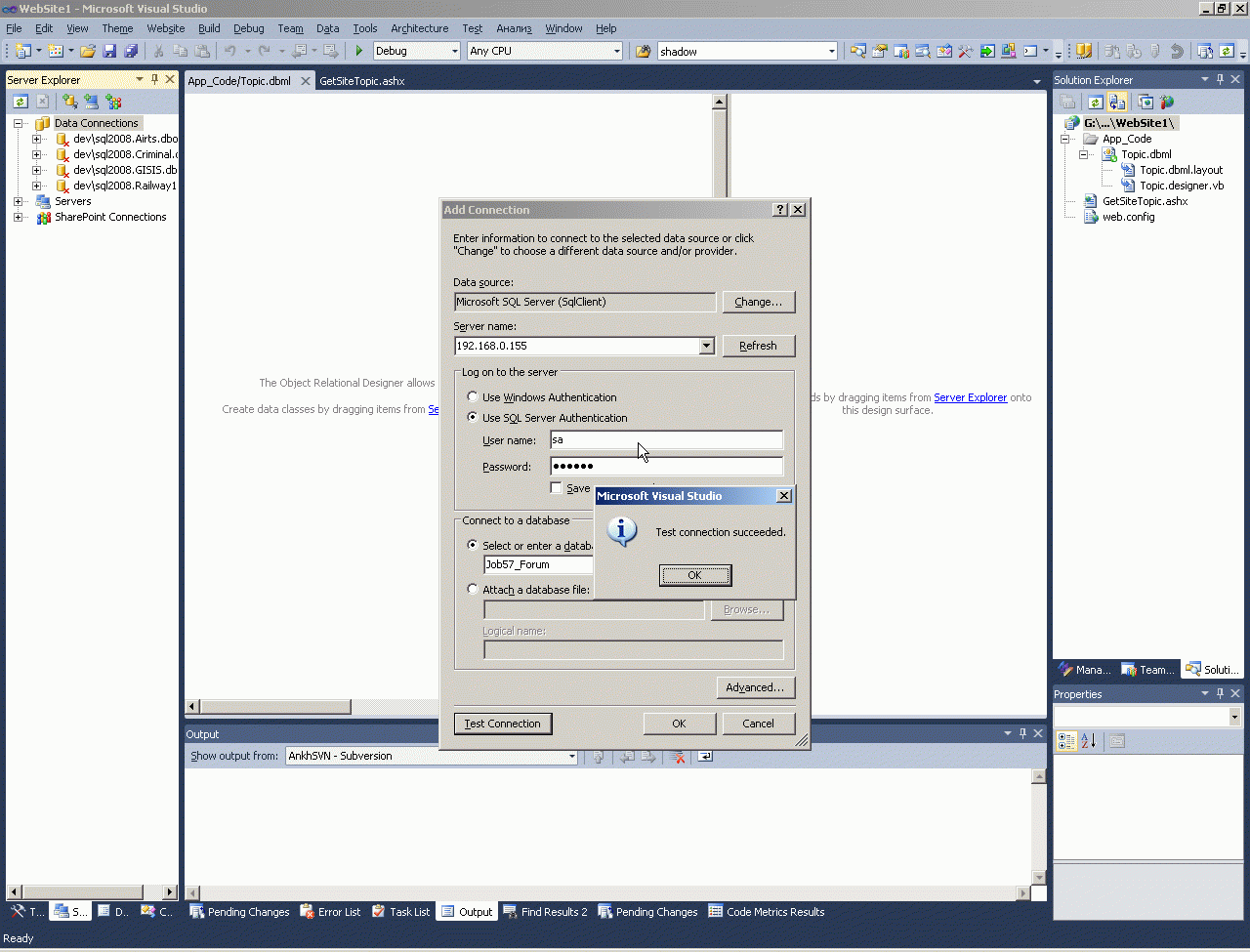Switch to the GetSiteTopic.ashx editor tab
The width and height of the screenshot is (1250, 952).
[362, 81]
